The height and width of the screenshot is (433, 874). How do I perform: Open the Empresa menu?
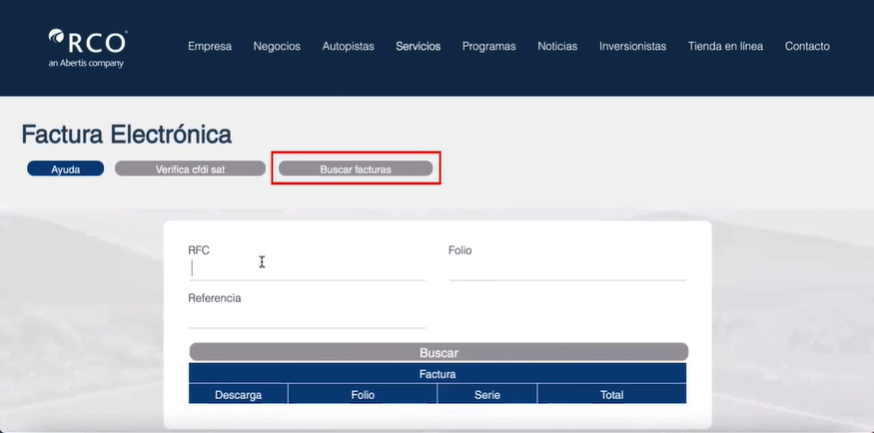[210, 46]
